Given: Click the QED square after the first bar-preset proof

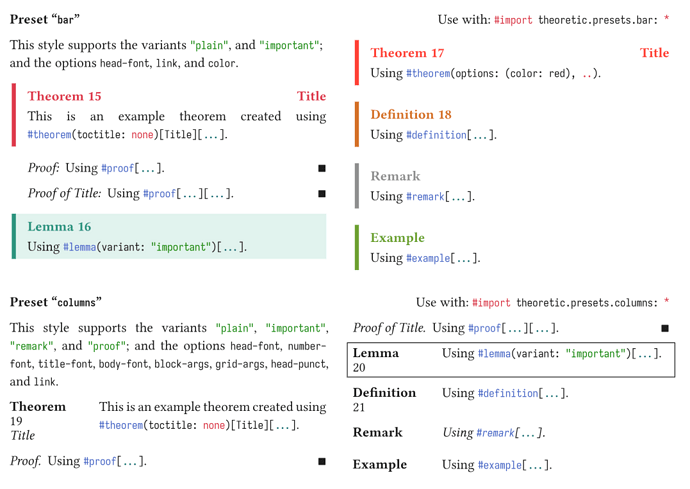Looking at the screenshot, I should (x=322, y=169).
